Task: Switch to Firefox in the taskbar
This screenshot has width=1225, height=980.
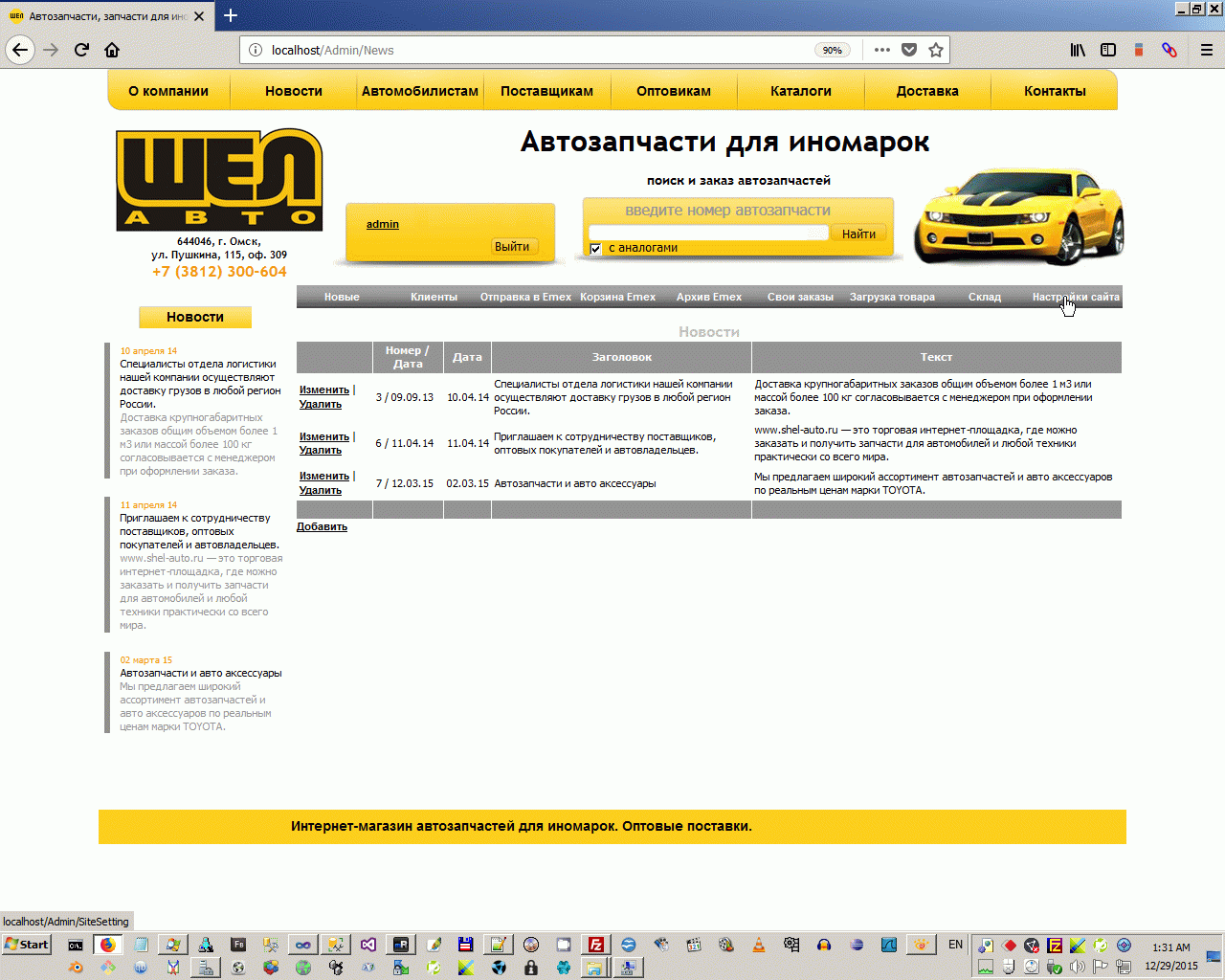Action: tap(108, 945)
